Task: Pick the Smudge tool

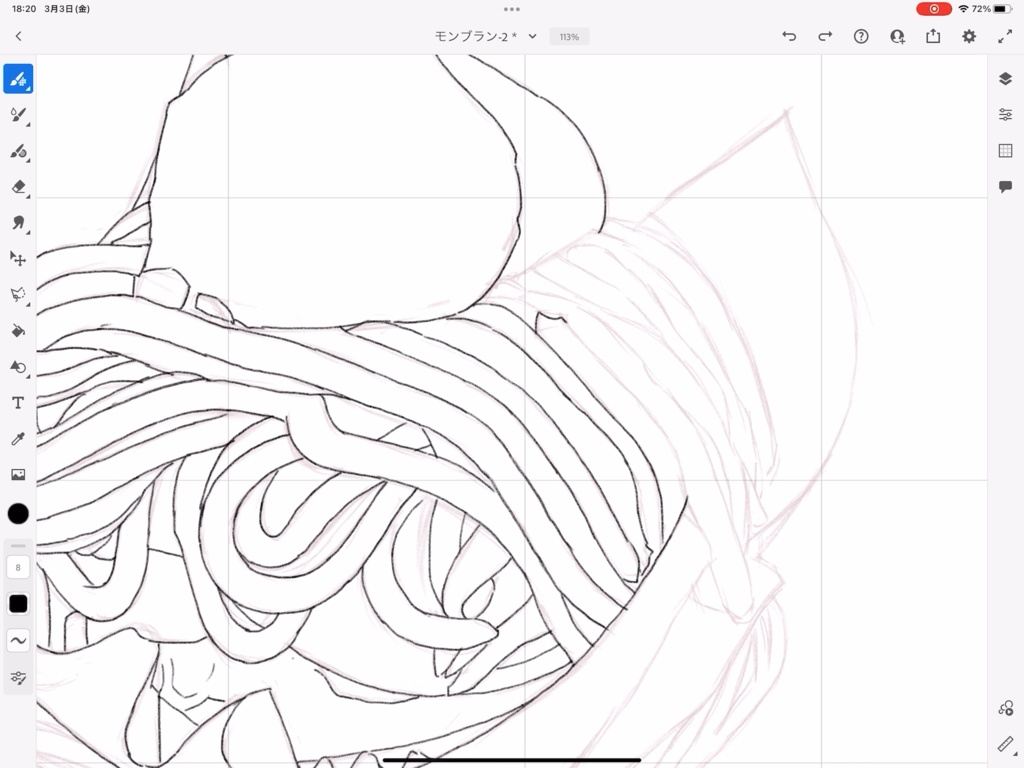Action: [18, 223]
